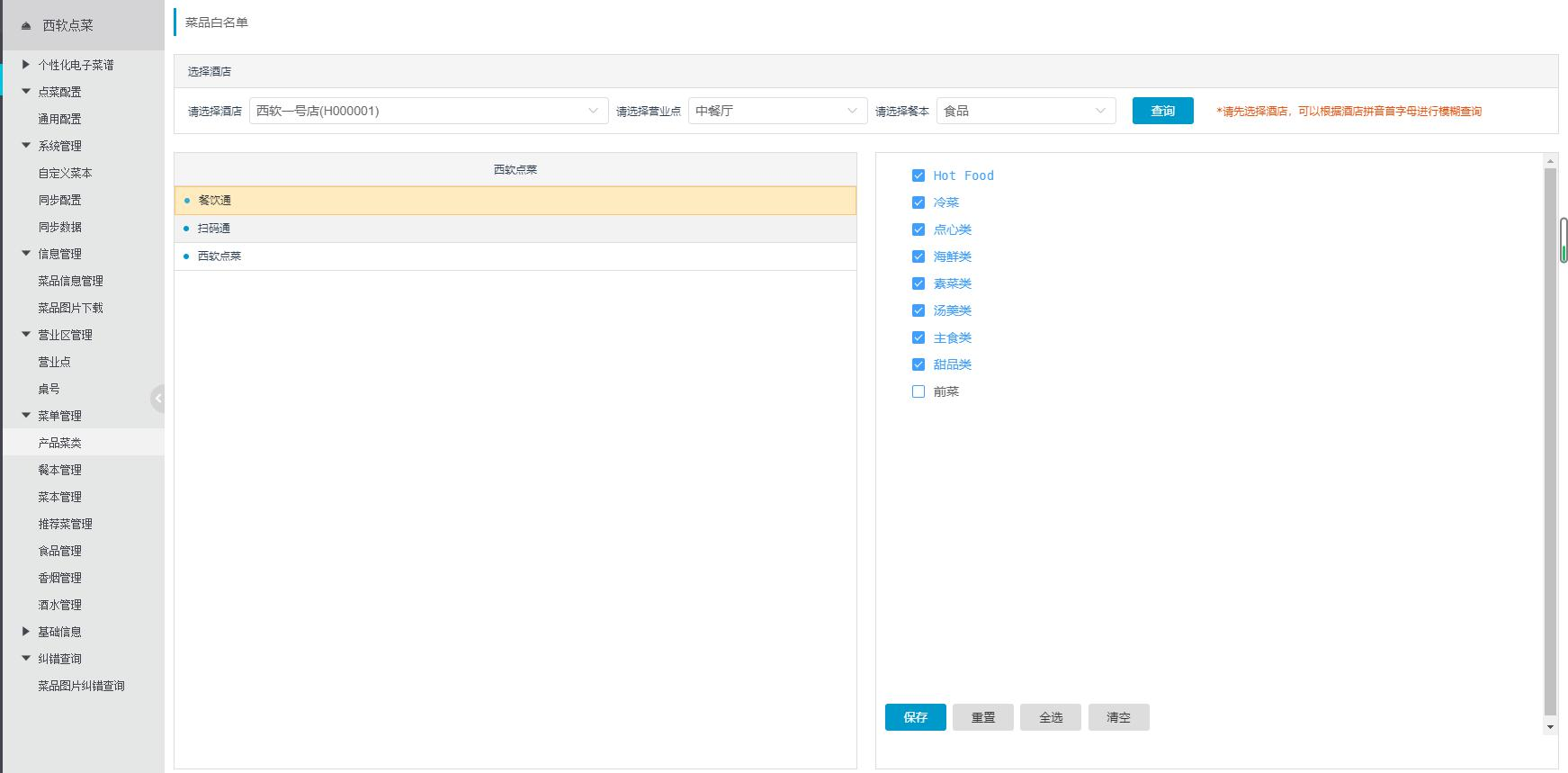Open the 香烟管理 menu item
The width and height of the screenshot is (1568, 773).
59,578
